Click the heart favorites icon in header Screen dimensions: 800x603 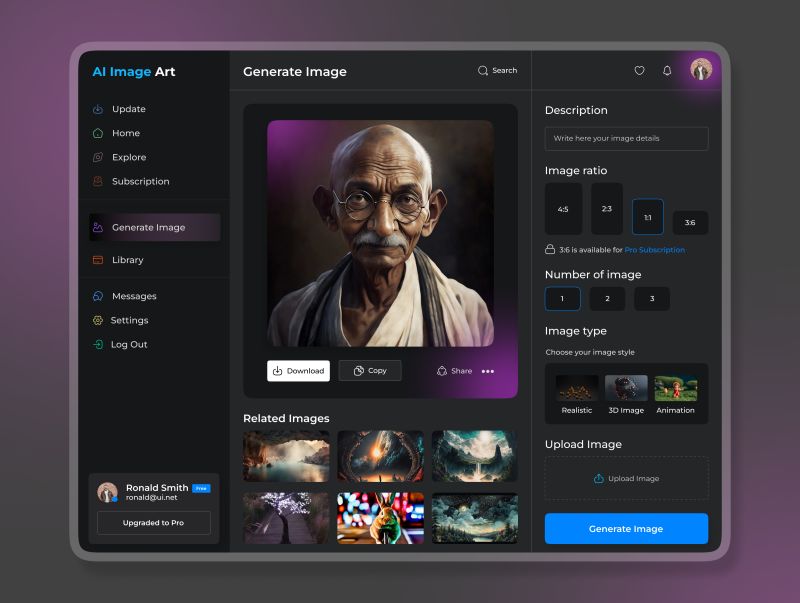(640, 71)
